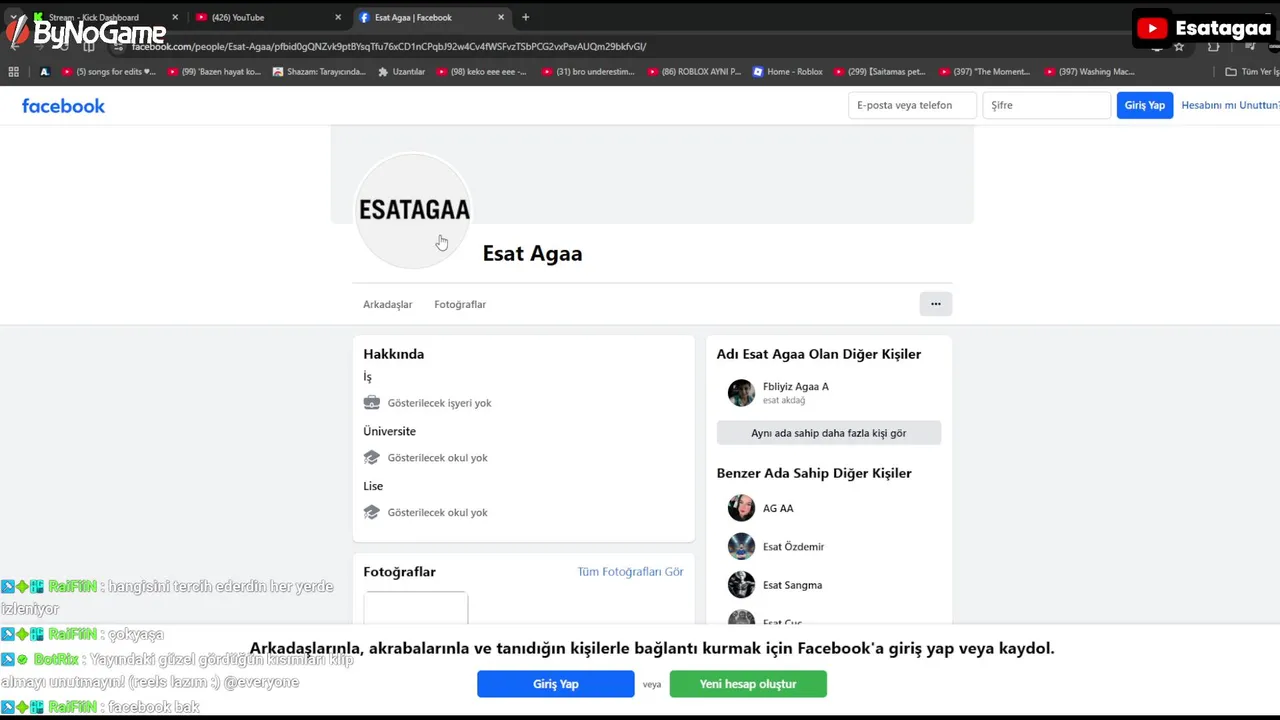Open the bro underestim... bookmark
This screenshot has width=1280, height=720.
click(588, 72)
